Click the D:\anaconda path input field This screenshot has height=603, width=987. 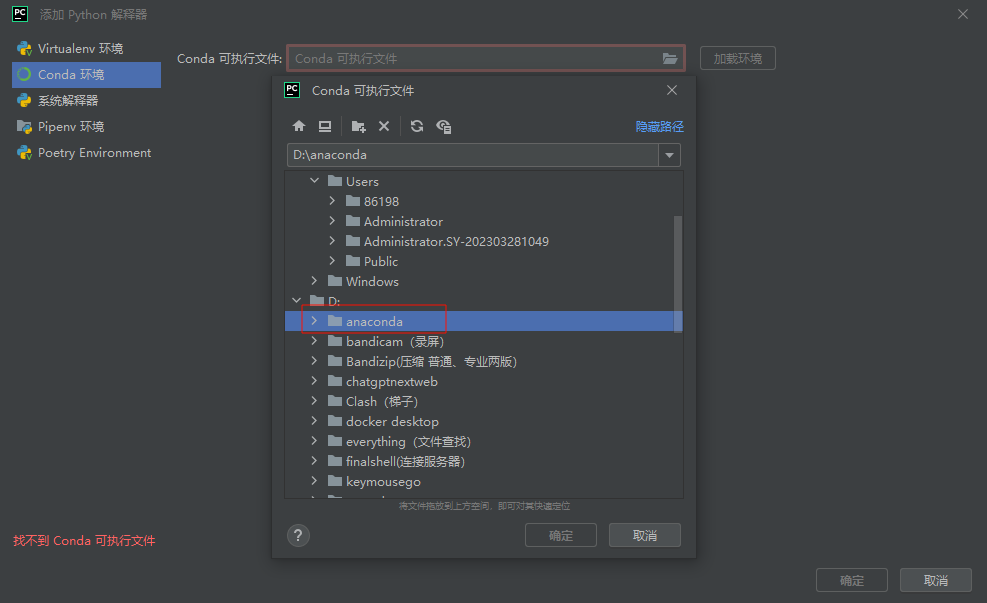473,155
